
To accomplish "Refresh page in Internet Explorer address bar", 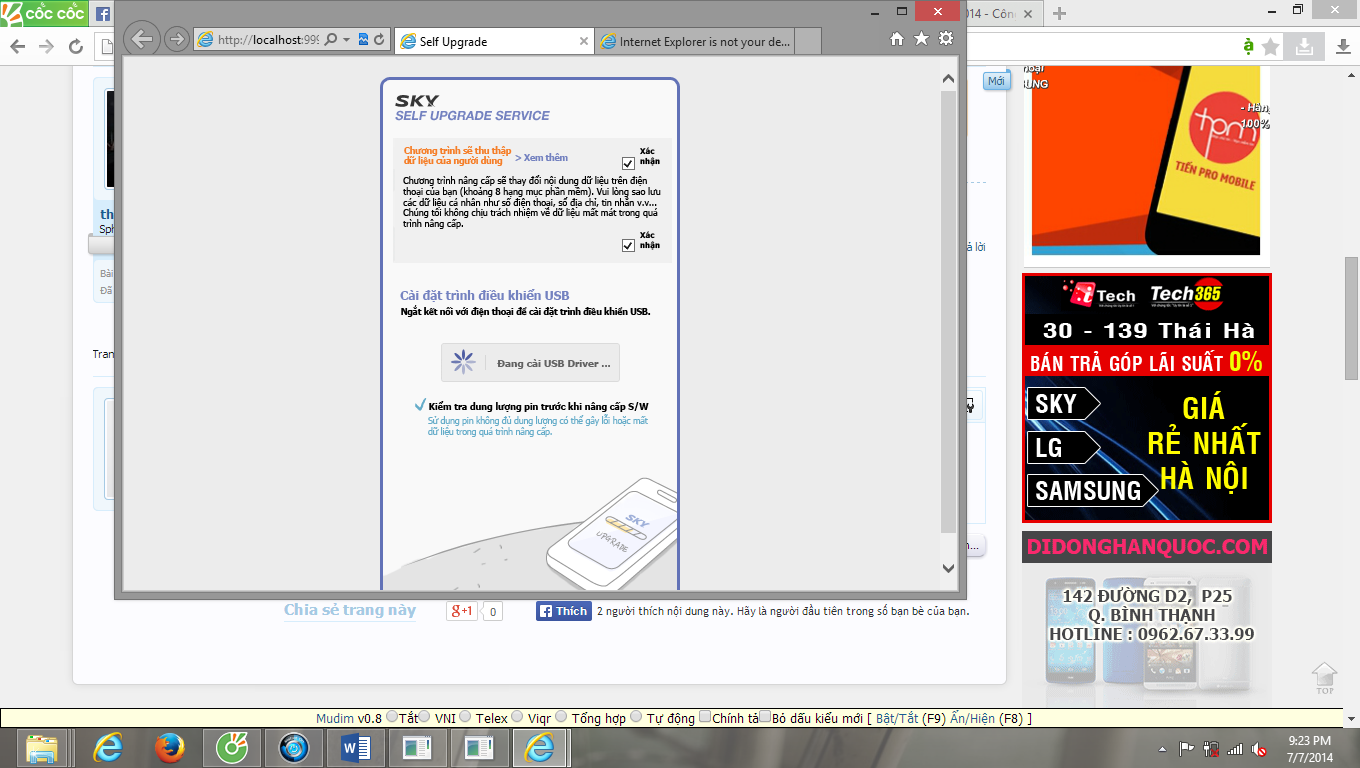I will pos(379,40).
